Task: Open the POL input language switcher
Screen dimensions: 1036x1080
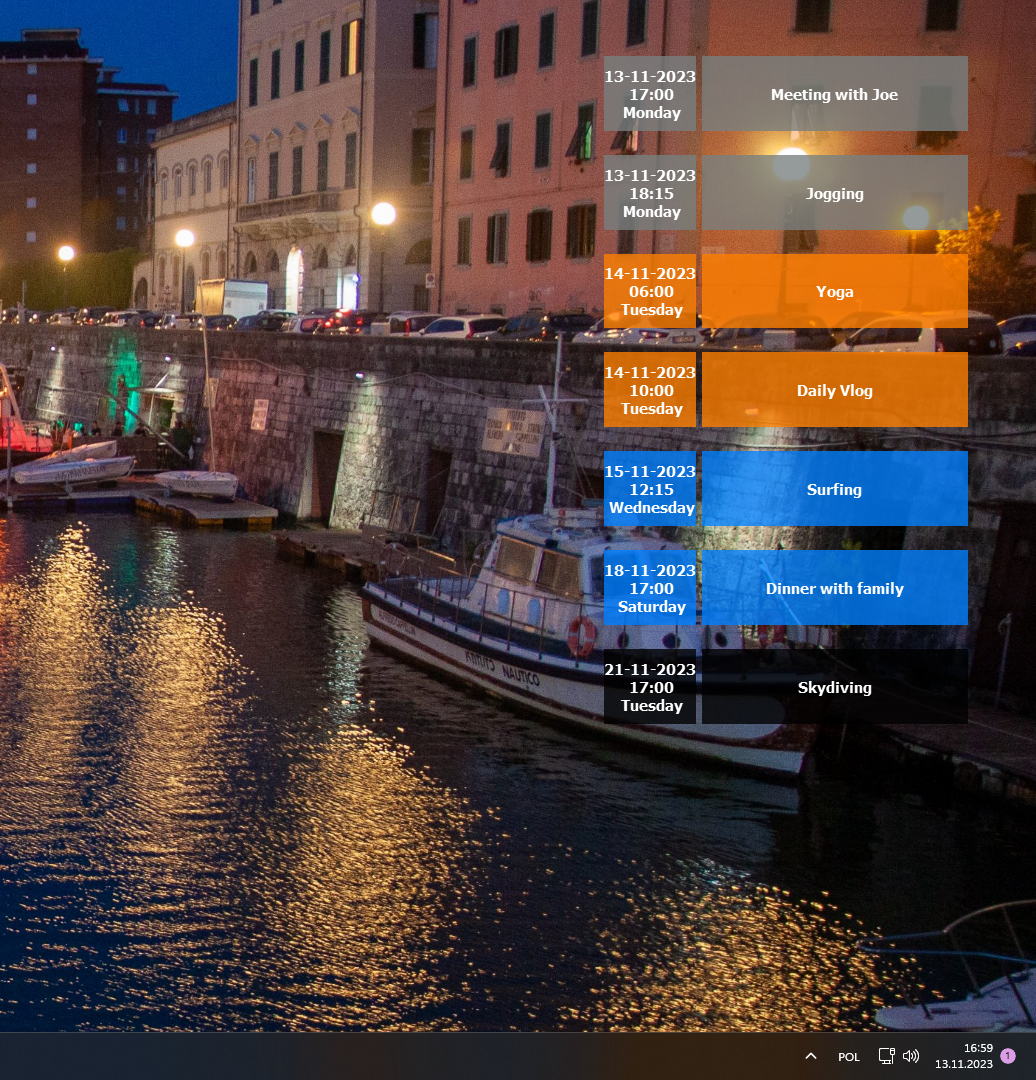Action: click(x=849, y=1057)
